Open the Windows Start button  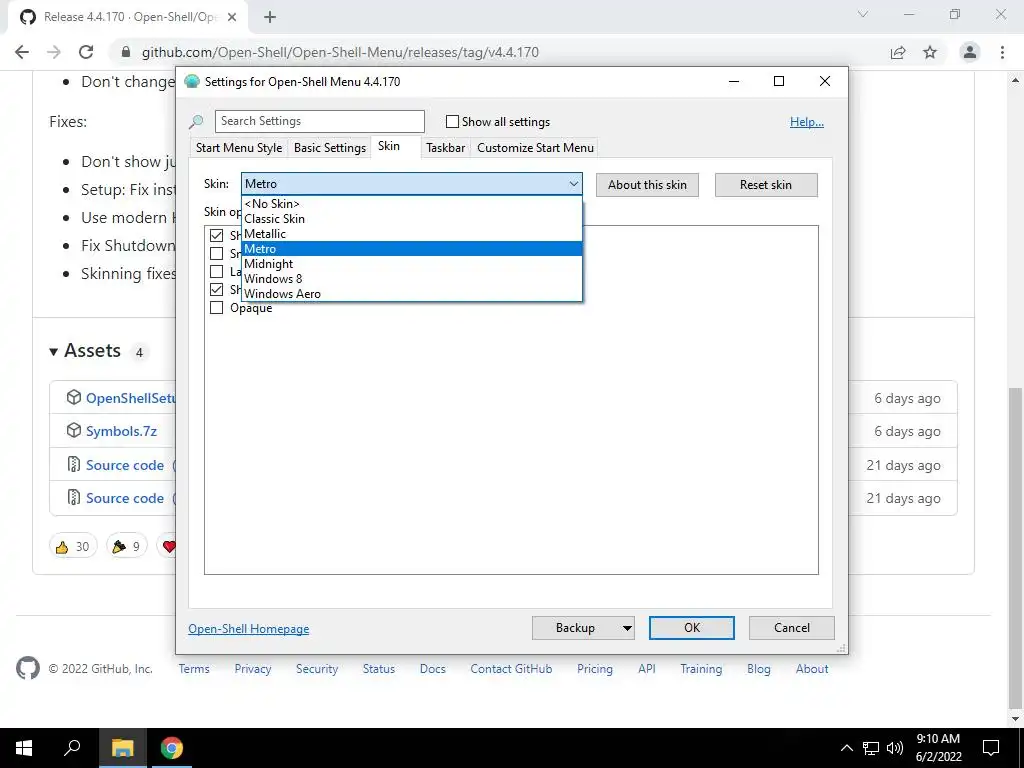point(24,748)
